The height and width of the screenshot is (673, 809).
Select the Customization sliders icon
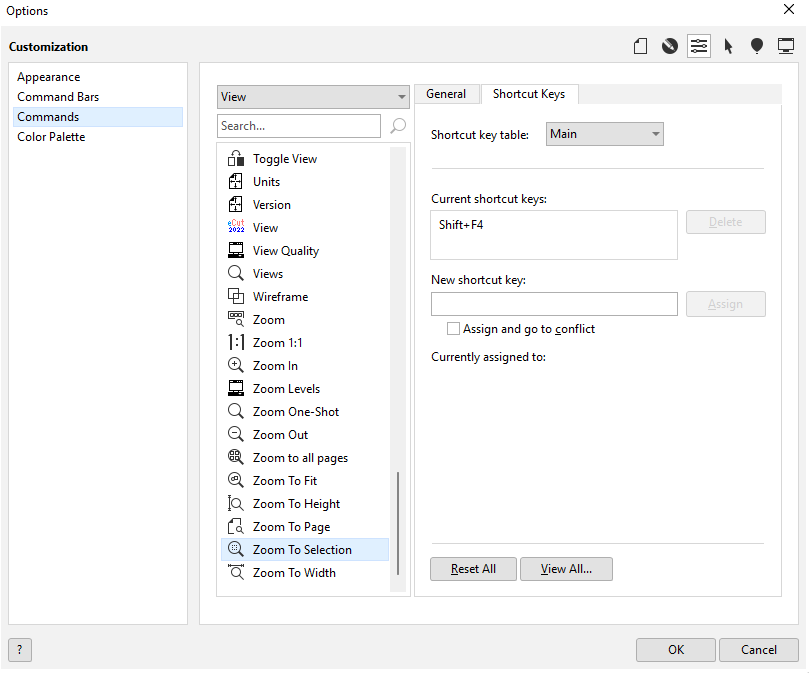click(x=699, y=46)
